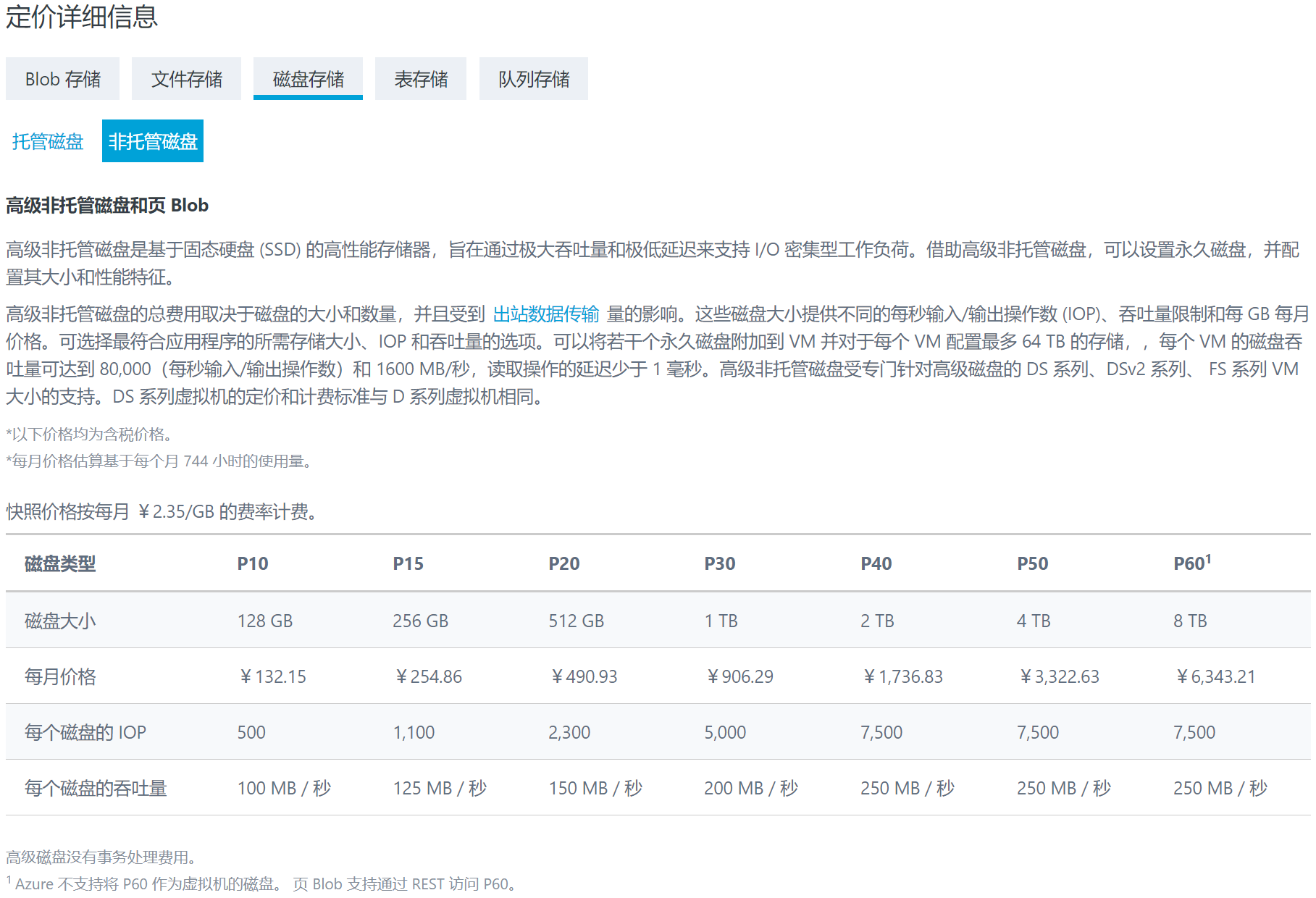Click the 每月价格 row label
The height and width of the screenshot is (898, 1316).
60,676
